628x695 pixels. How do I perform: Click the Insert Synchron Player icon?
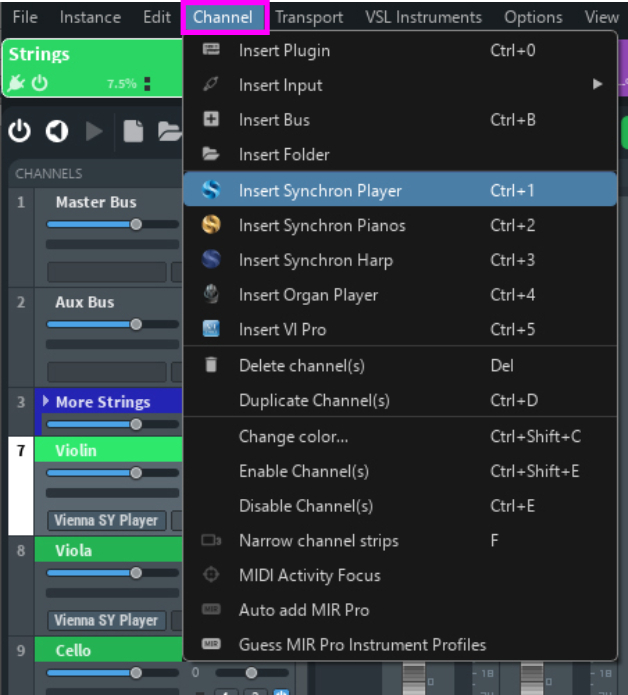tap(211, 190)
